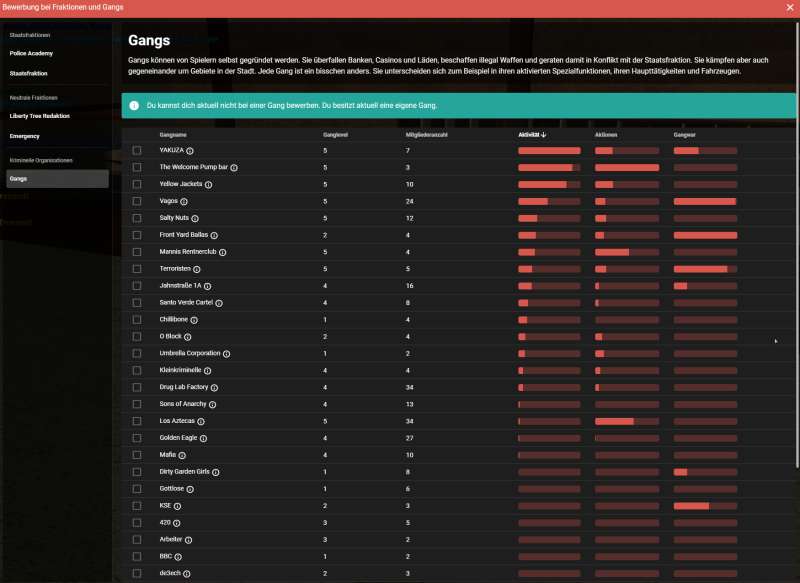This screenshot has height=583, width=800.
Task: Show info for Front Yard Ballas
Action: 214,235
